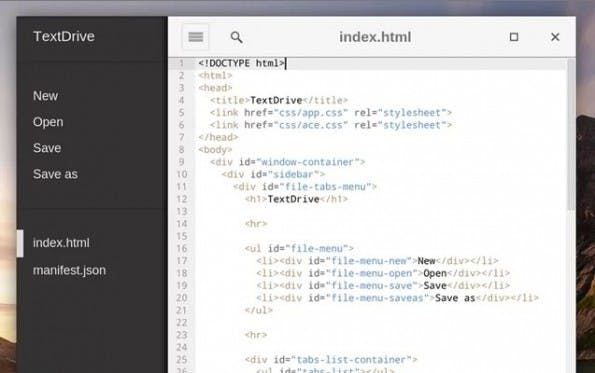Click the editor's vertical scrollbar thumb
Viewport: 595px width, 373px height.
click(x=571, y=135)
